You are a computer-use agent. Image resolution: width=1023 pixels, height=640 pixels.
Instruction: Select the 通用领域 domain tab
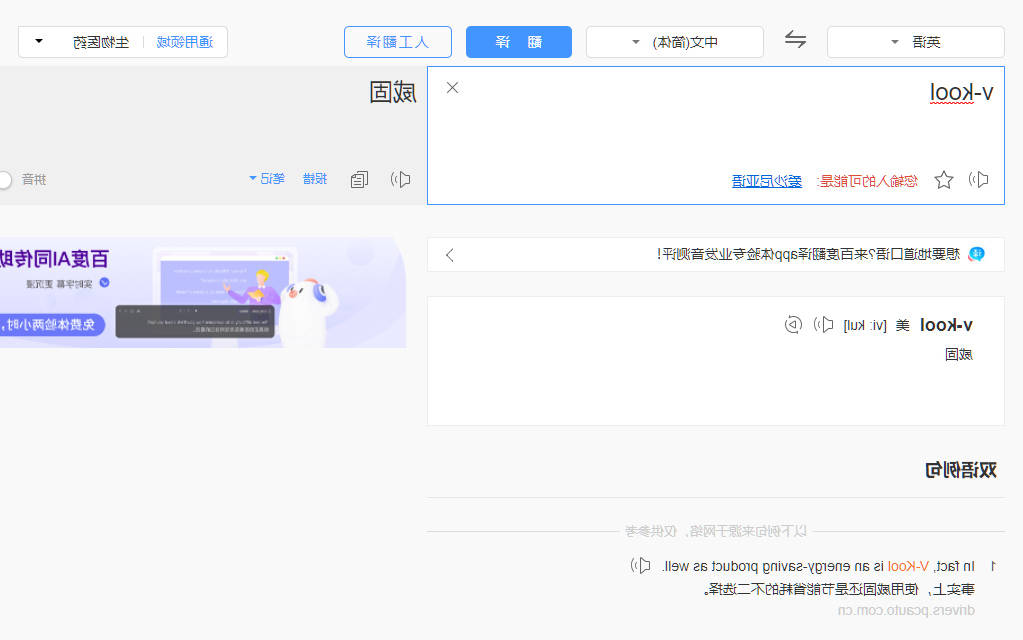185,42
